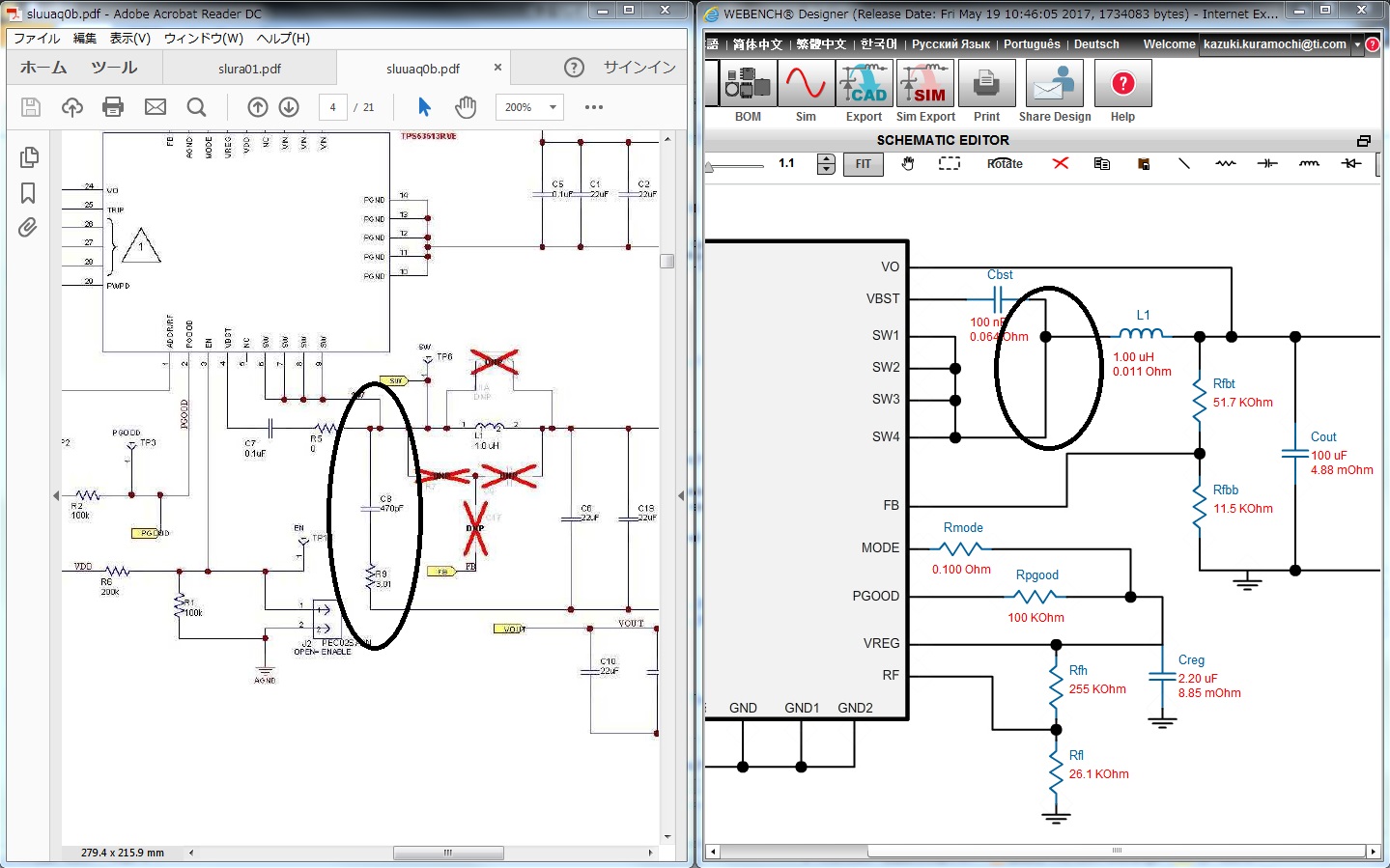Go to next page down arrow

pos(289,107)
